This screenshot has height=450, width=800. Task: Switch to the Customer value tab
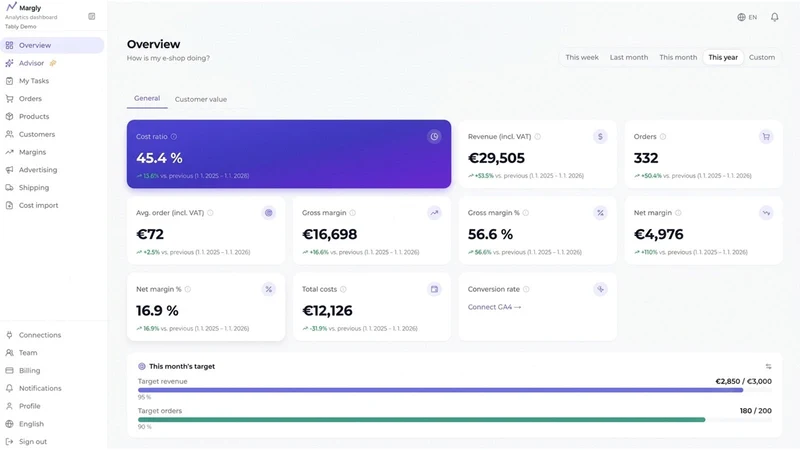(x=201, y=99)
